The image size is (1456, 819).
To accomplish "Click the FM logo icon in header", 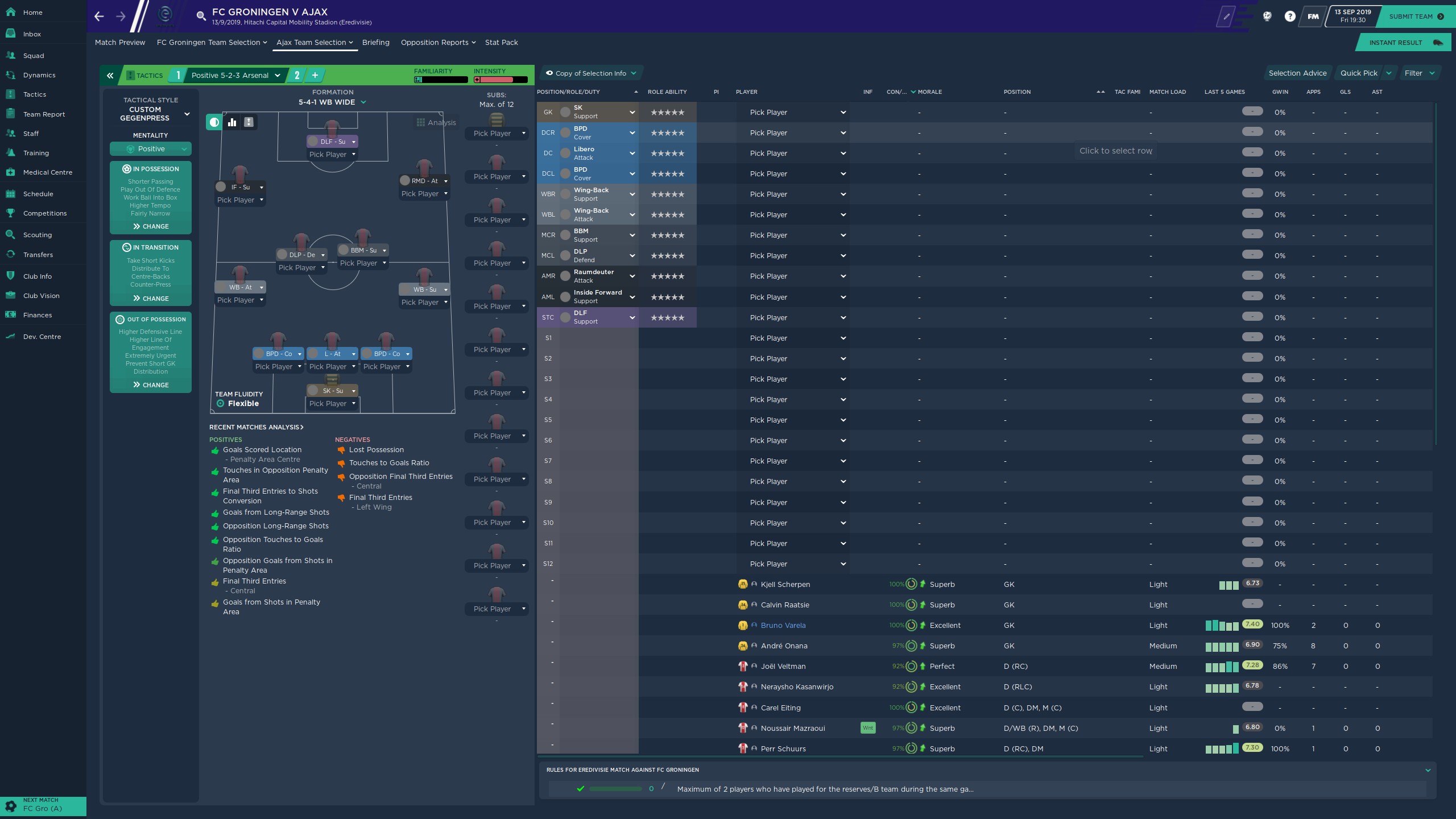I will coord(1313,16).
